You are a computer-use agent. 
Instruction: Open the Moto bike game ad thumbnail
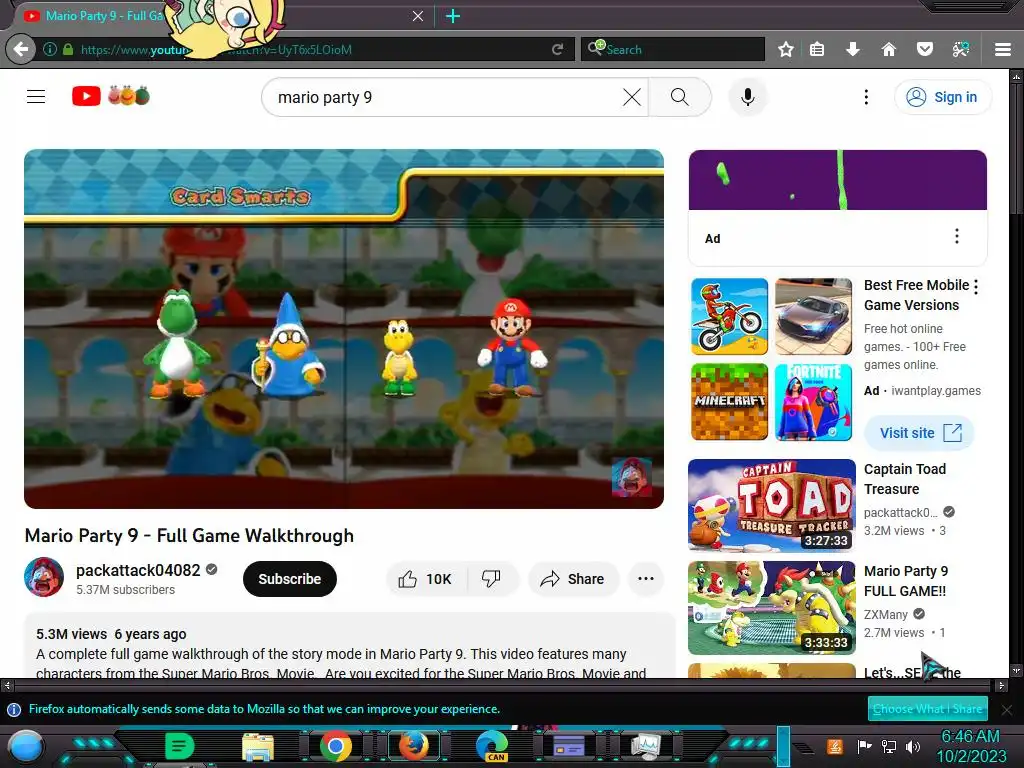pyautogui.click(x=729, y=317)
